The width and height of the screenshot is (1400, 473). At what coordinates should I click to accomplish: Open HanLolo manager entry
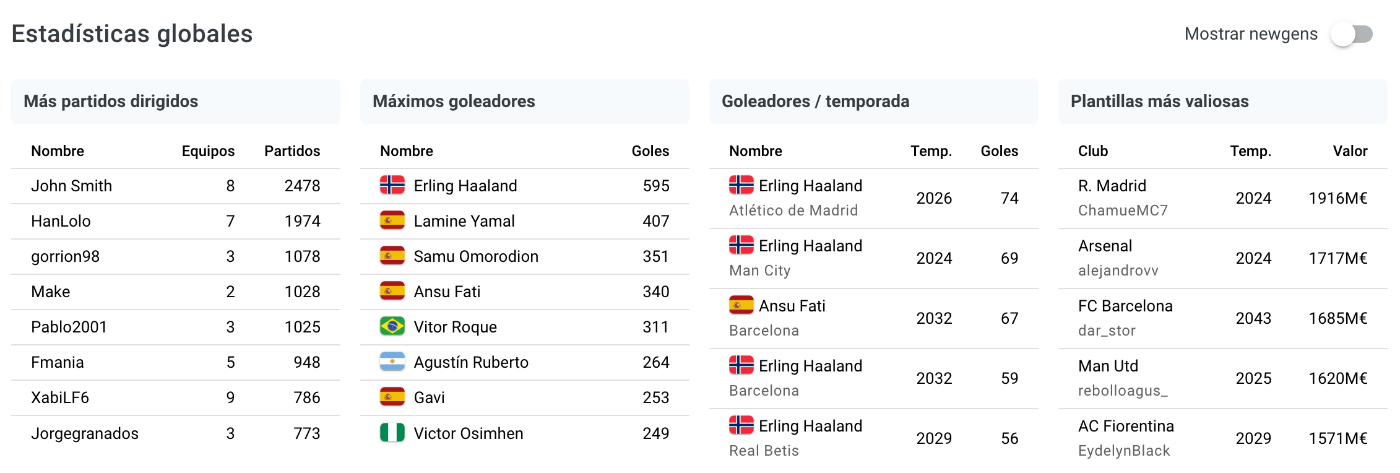click(175, 221)
